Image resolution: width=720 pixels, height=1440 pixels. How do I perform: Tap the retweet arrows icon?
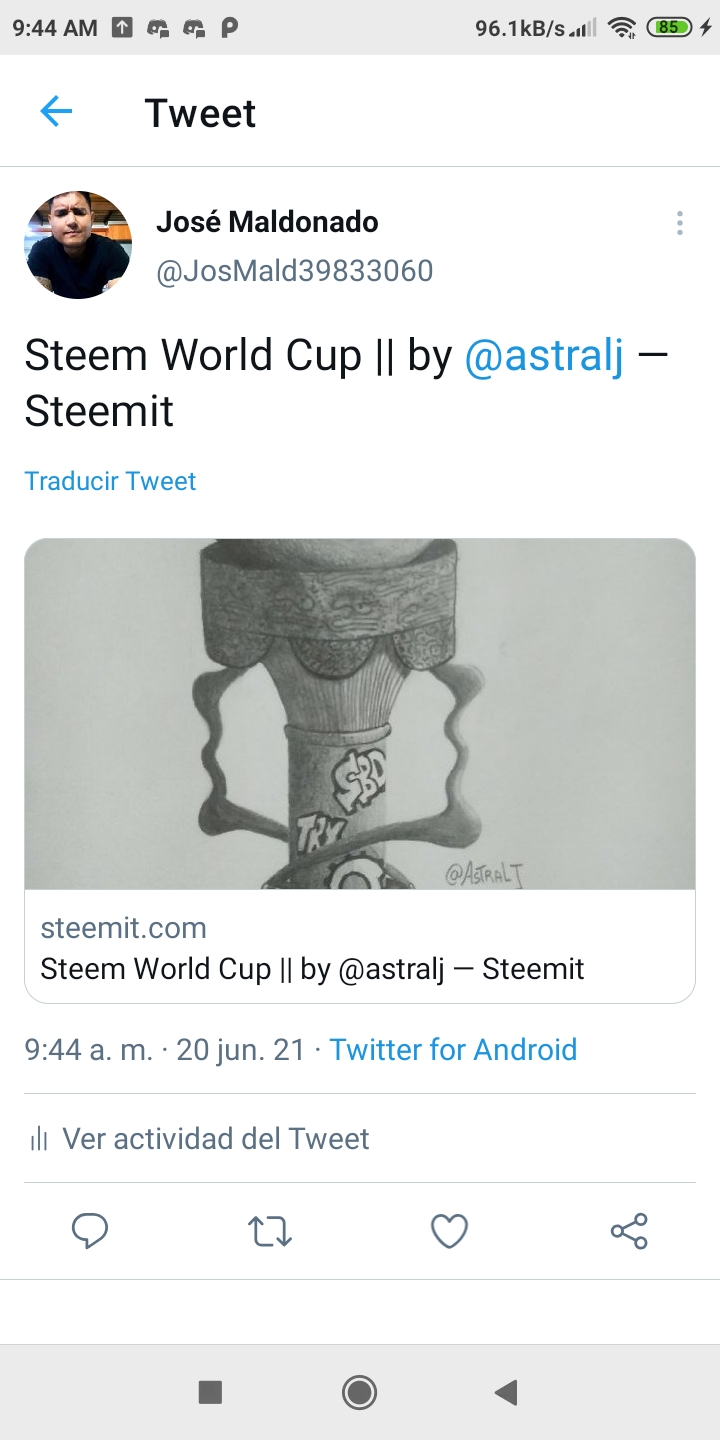coord(270,1231)
